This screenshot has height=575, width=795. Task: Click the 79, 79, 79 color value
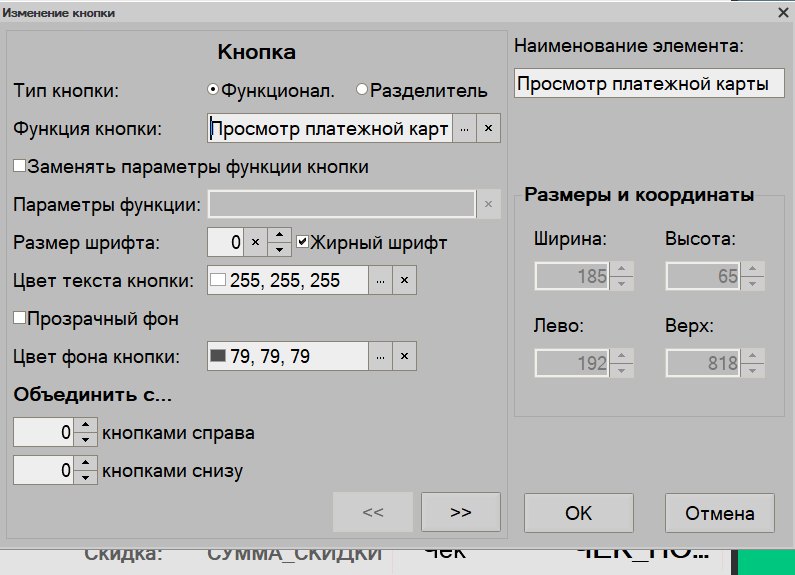[x=270, y=356]
